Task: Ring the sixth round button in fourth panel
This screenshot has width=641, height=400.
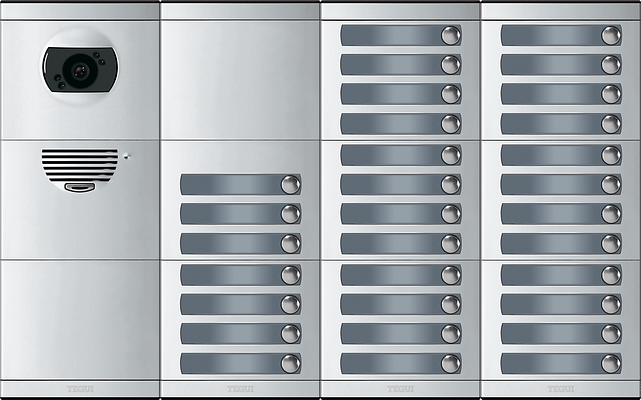Action: (611, 184)
